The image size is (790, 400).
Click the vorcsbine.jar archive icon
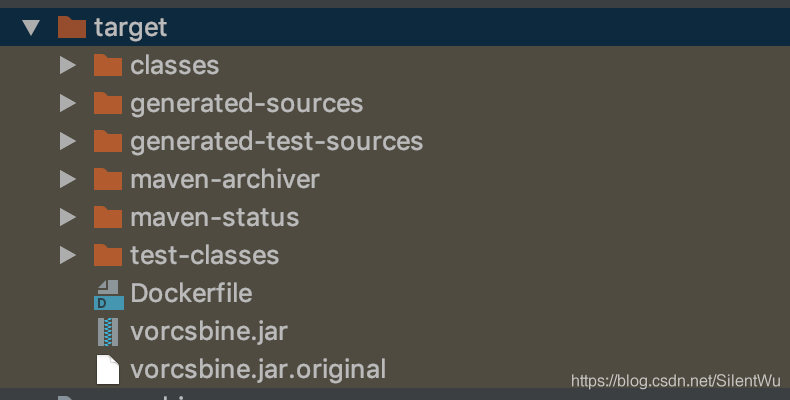107,331
